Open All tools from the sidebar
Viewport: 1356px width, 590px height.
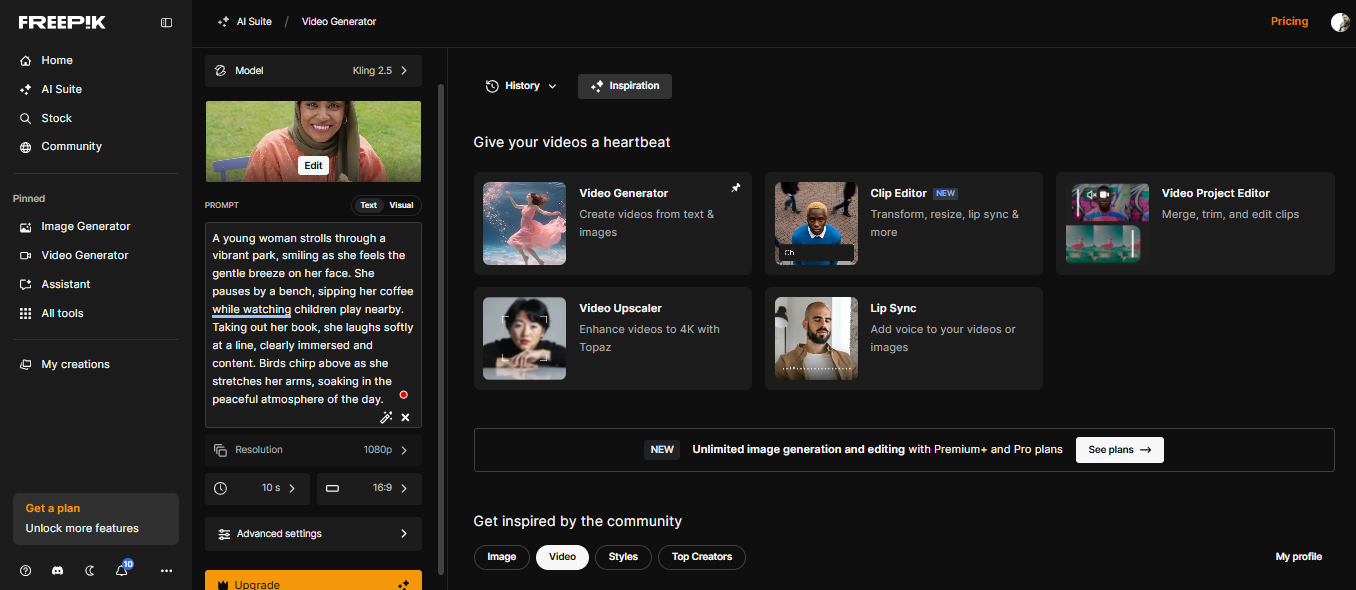coord(61,313)
